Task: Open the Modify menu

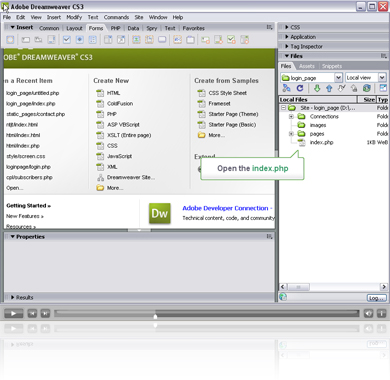Action: pyautogui.click(x=74, y=17)
